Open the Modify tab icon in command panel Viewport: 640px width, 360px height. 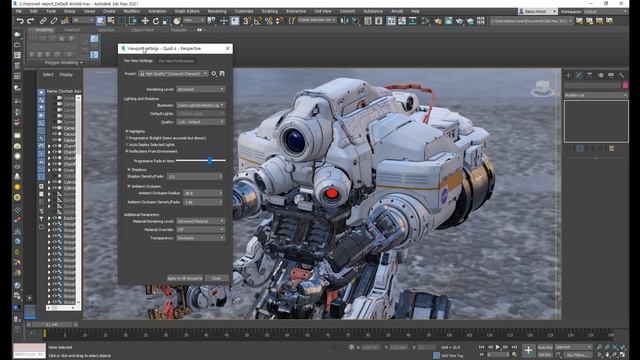[579, 75]
